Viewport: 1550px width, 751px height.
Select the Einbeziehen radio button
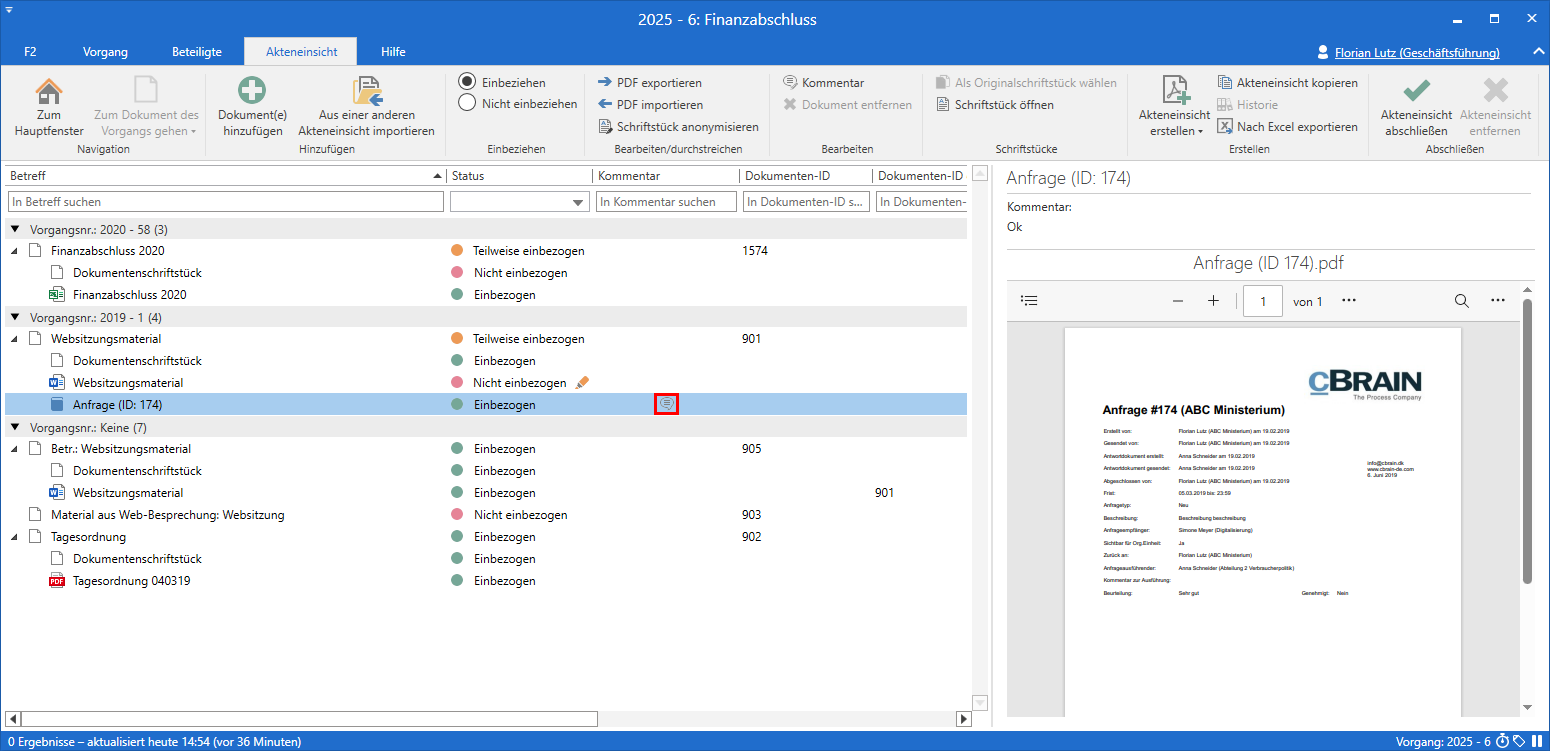pos(467,82)
